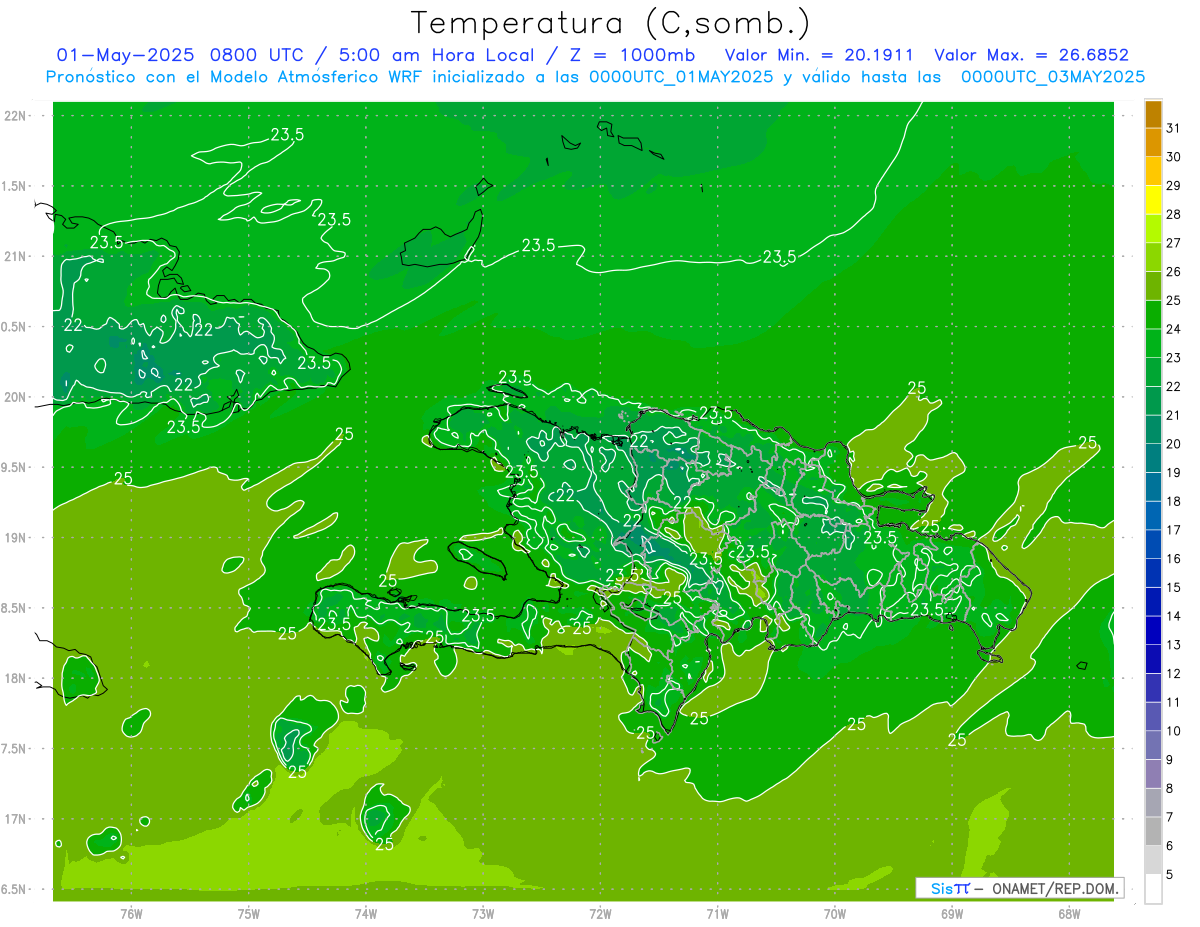Click the "26" label on the color scale
This screenshot has width=1200, height=927.
[1173, 272]
